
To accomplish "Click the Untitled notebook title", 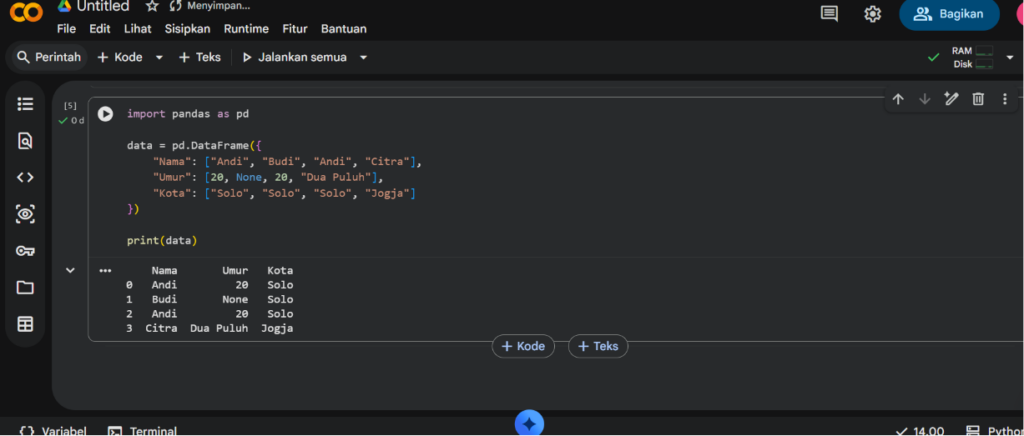I will pos(103,7).
